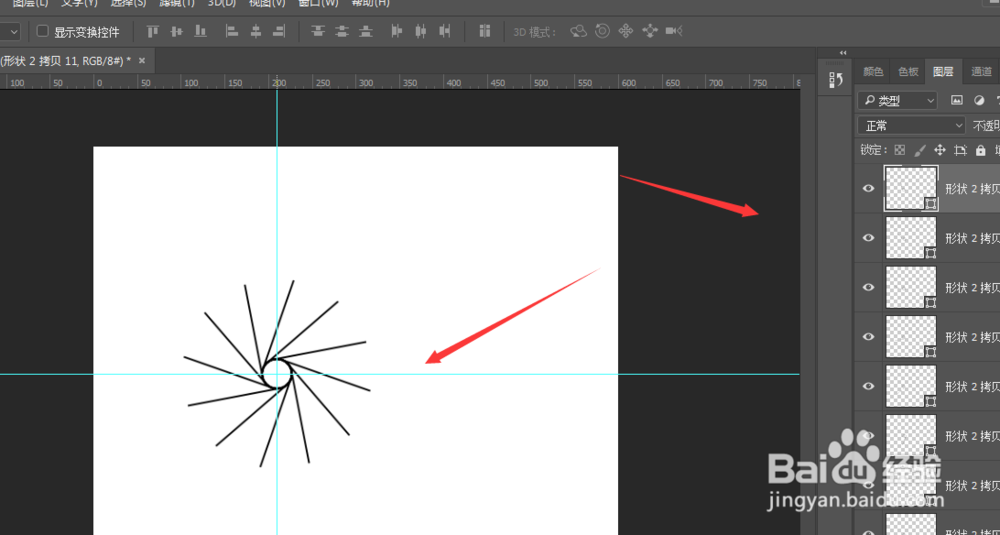Select the 3D rotate/orbit mode icon
1000x535 pixels.
pos(578,31)
